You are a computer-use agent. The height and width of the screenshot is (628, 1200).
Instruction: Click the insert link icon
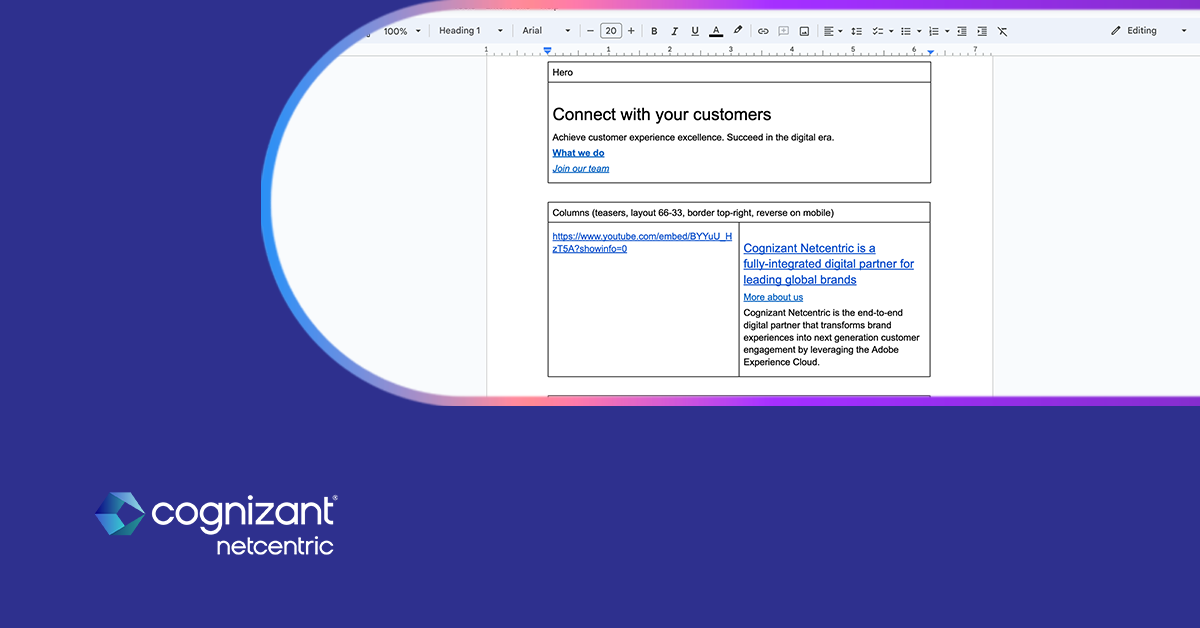point(763,31)
